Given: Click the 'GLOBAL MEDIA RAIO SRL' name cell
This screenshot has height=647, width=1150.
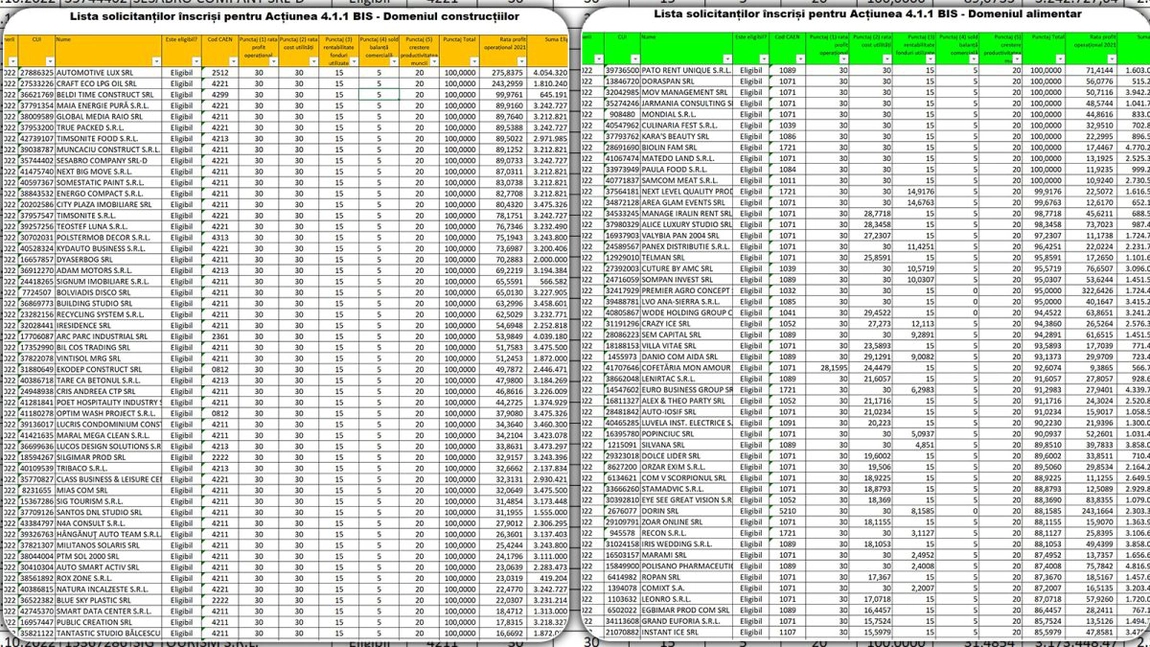Looking at the screenshot, I should click(x=109, y=117).
